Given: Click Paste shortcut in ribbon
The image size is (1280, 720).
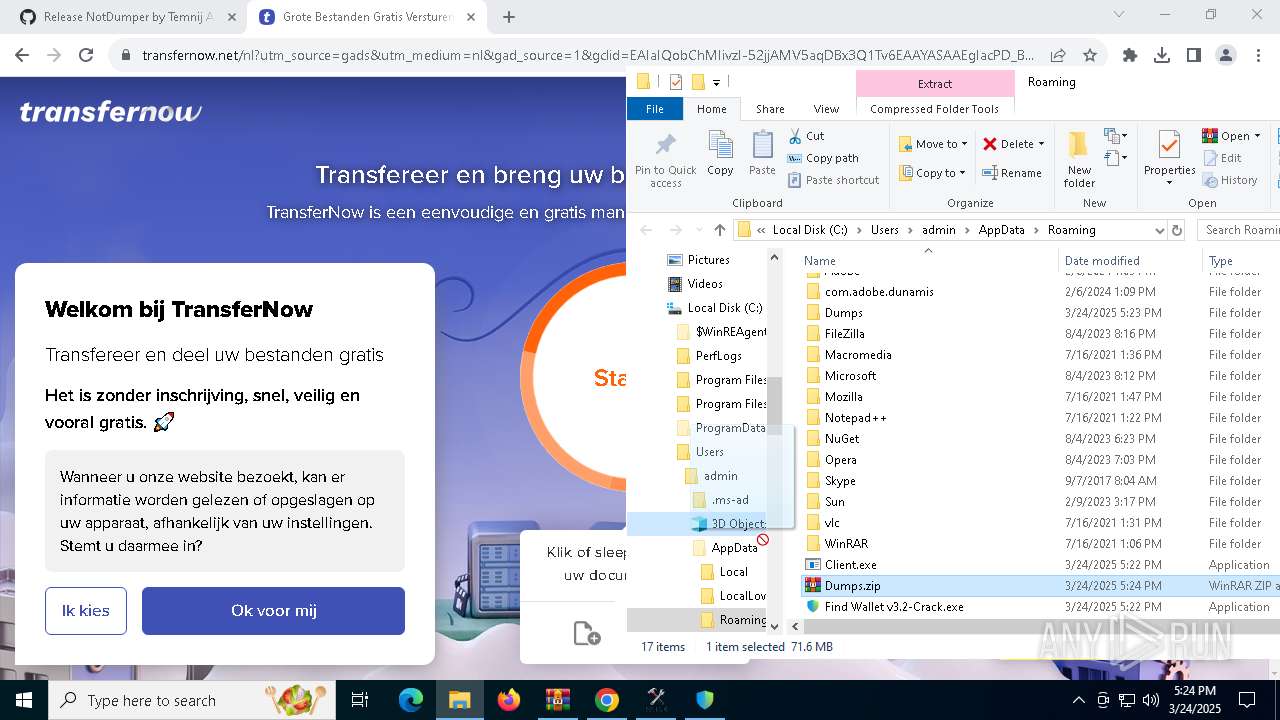Looking at the screenshot, I should [x=833, y=180].
